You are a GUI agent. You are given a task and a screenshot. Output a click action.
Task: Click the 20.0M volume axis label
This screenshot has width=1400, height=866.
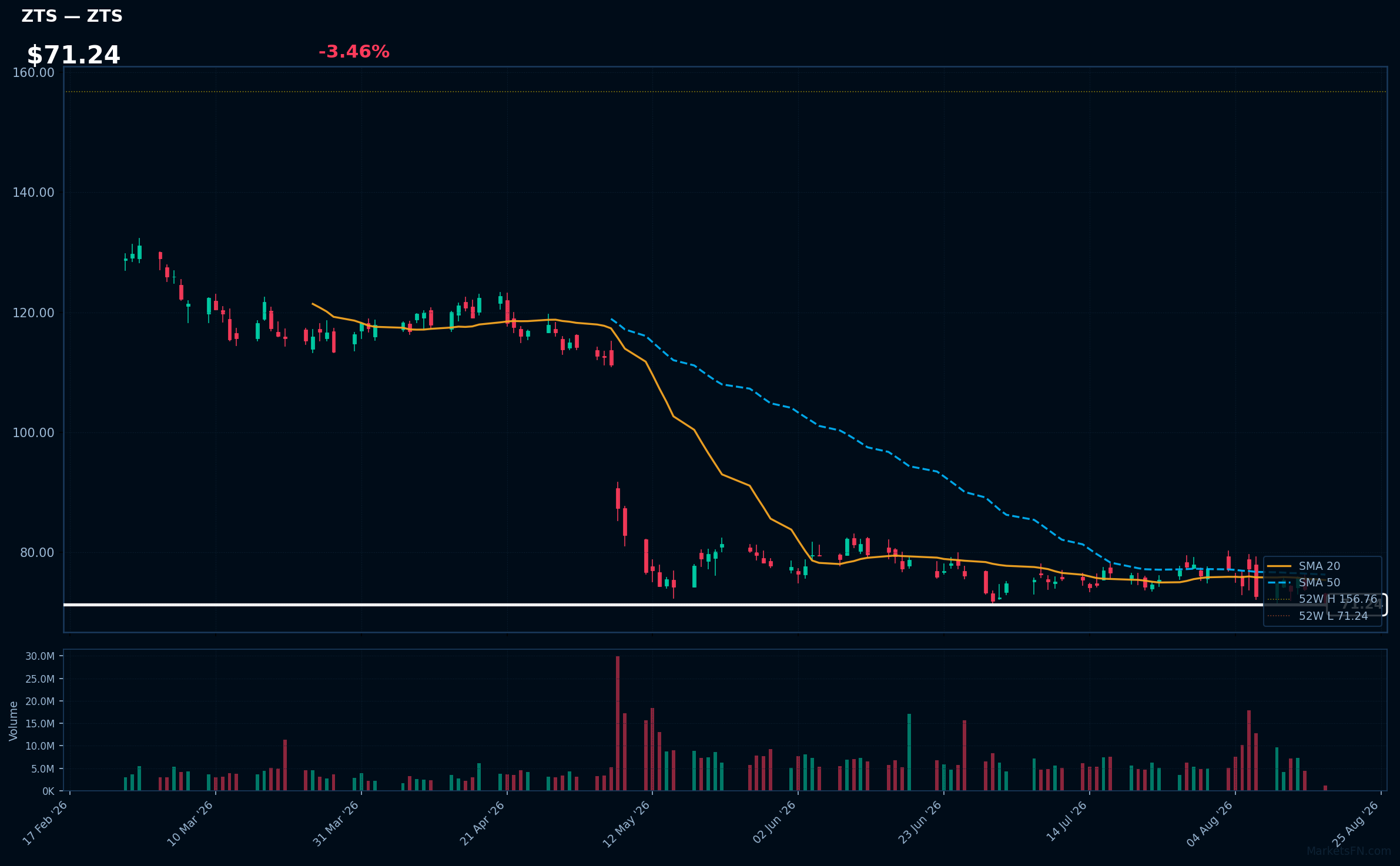click(x=40, y=701)
